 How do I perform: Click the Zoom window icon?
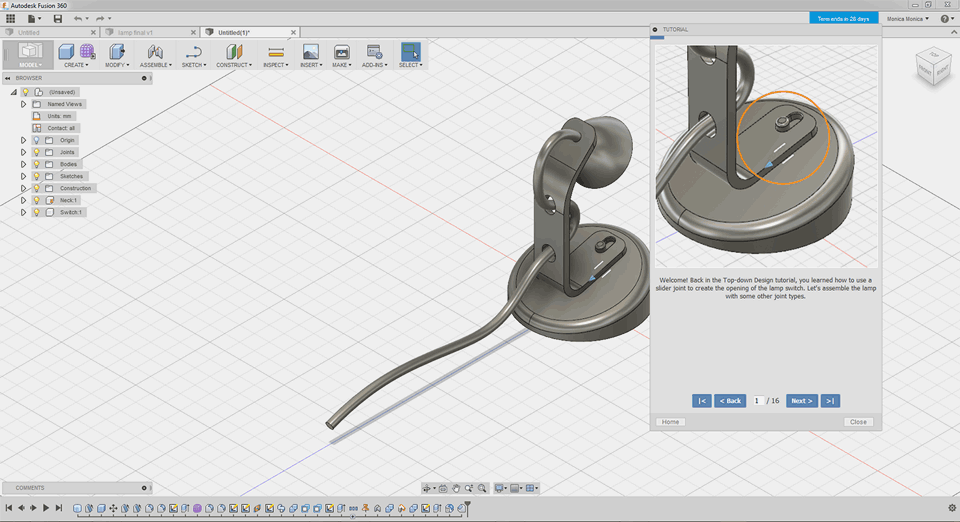coord(469,488)
